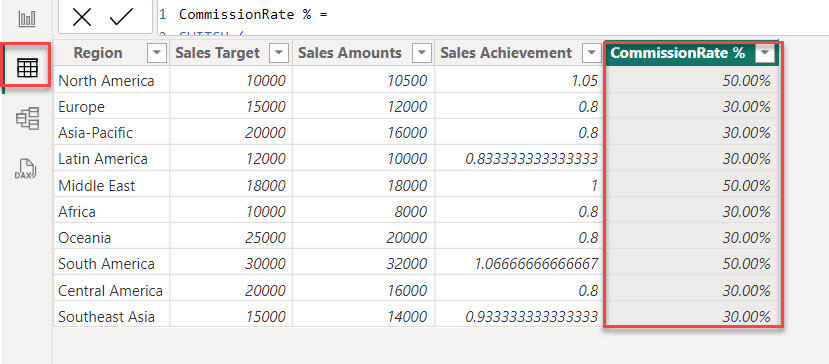This screenshot has width=829, height=364.
Task: Select the Southeast Asia cell
Action: [112, 316]
